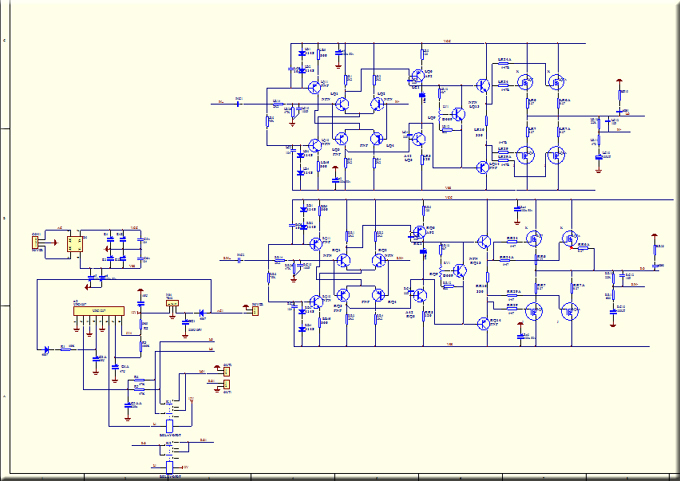The width and height of the screenshot is (680, 481).
Task: Select the lower channel bottom-right output MOSFET
Action: [x=569, y=310]
